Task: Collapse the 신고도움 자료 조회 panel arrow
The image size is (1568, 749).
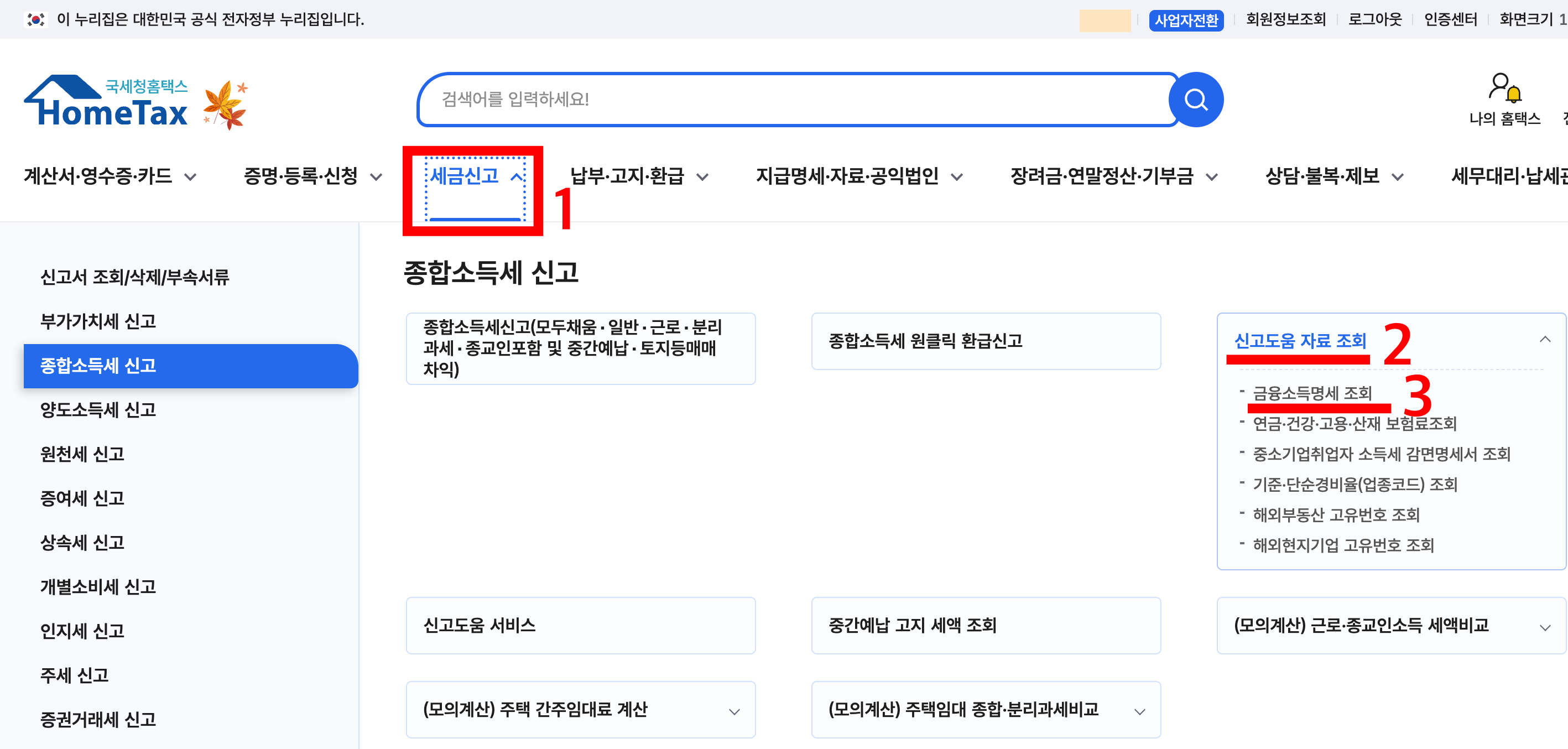Action: (x=1544, y=340)
